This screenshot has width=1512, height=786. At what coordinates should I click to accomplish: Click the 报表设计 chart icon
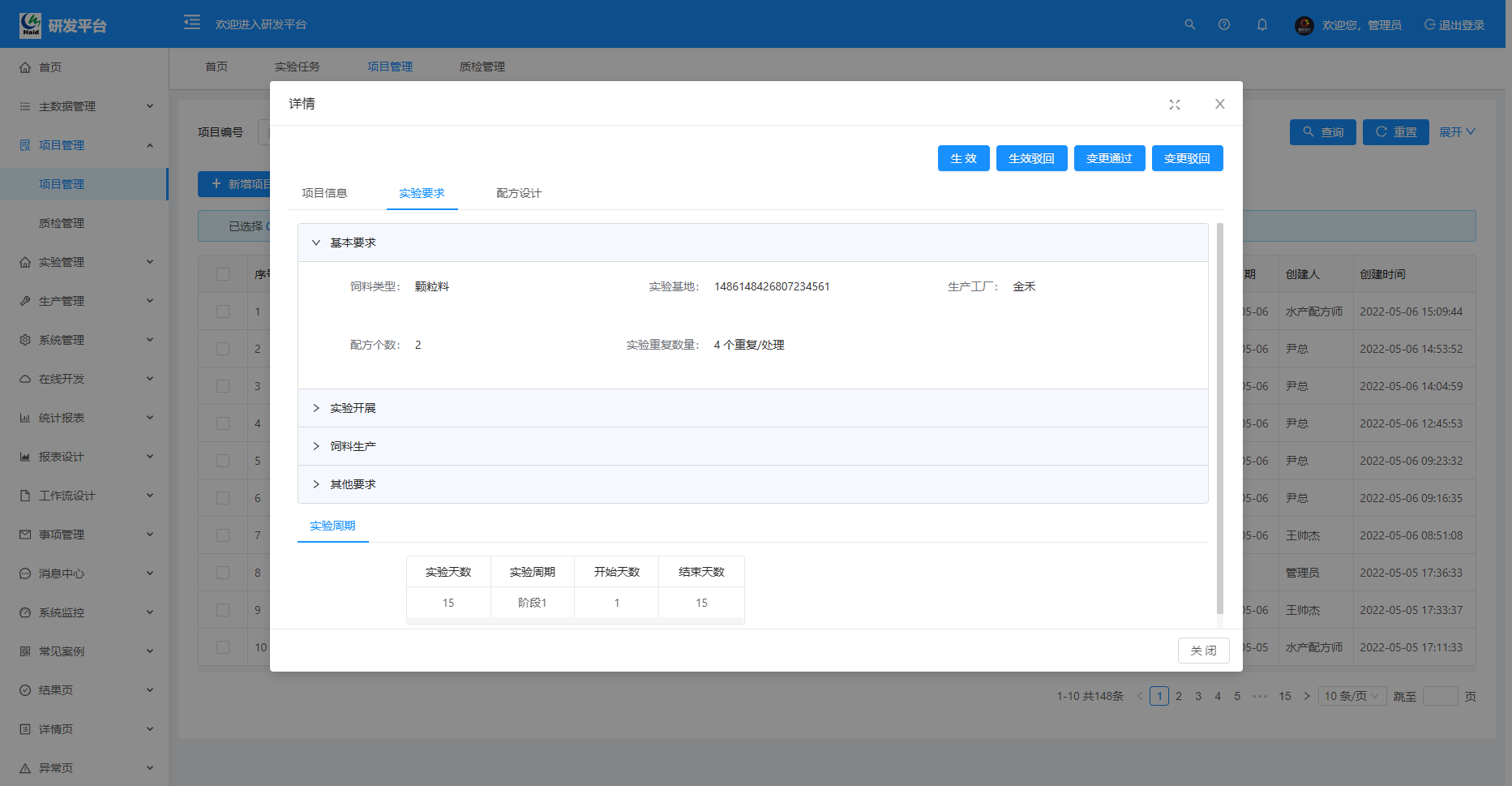pos(25,457)
